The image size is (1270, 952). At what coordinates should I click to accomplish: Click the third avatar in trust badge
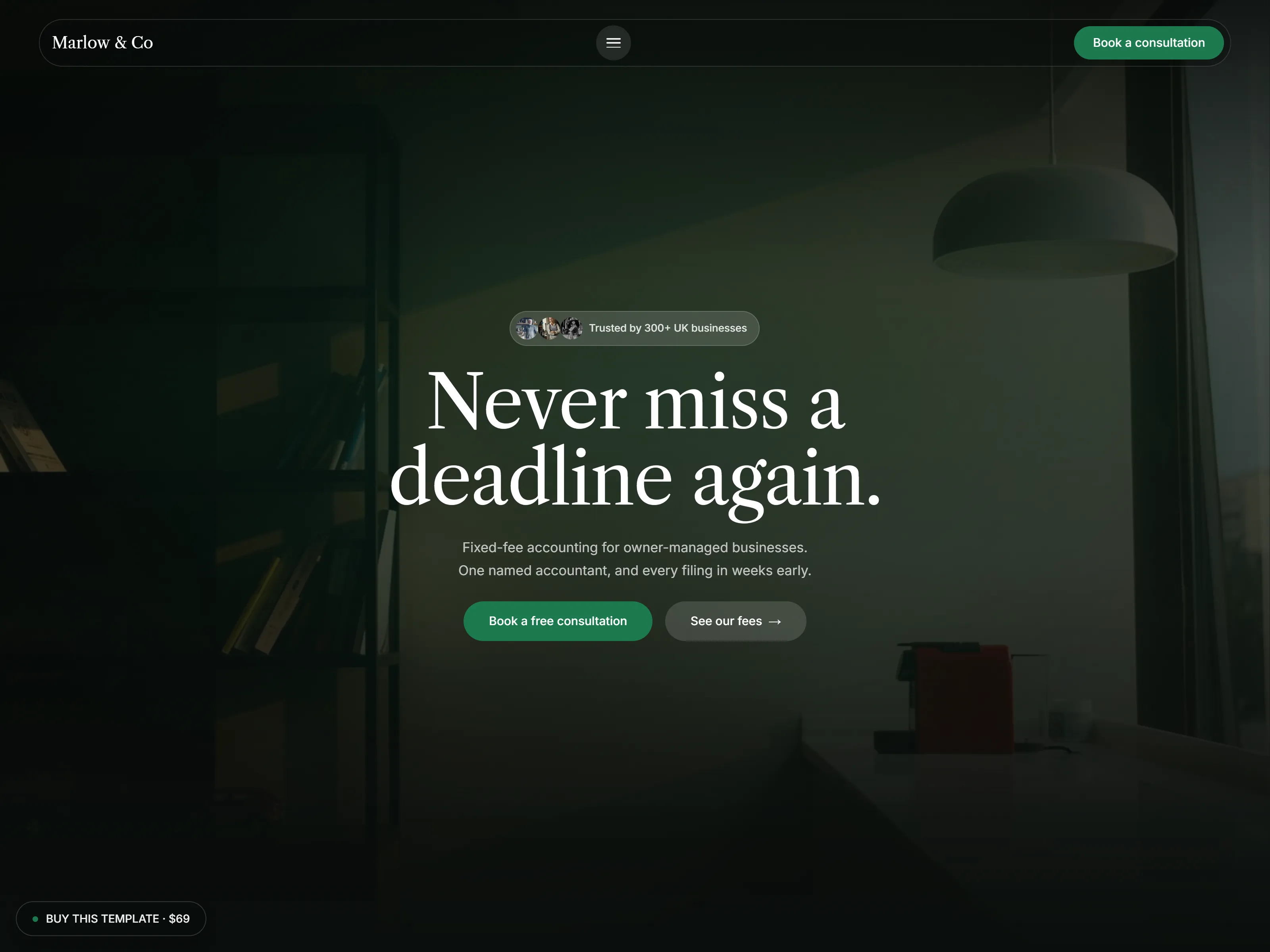571,328
